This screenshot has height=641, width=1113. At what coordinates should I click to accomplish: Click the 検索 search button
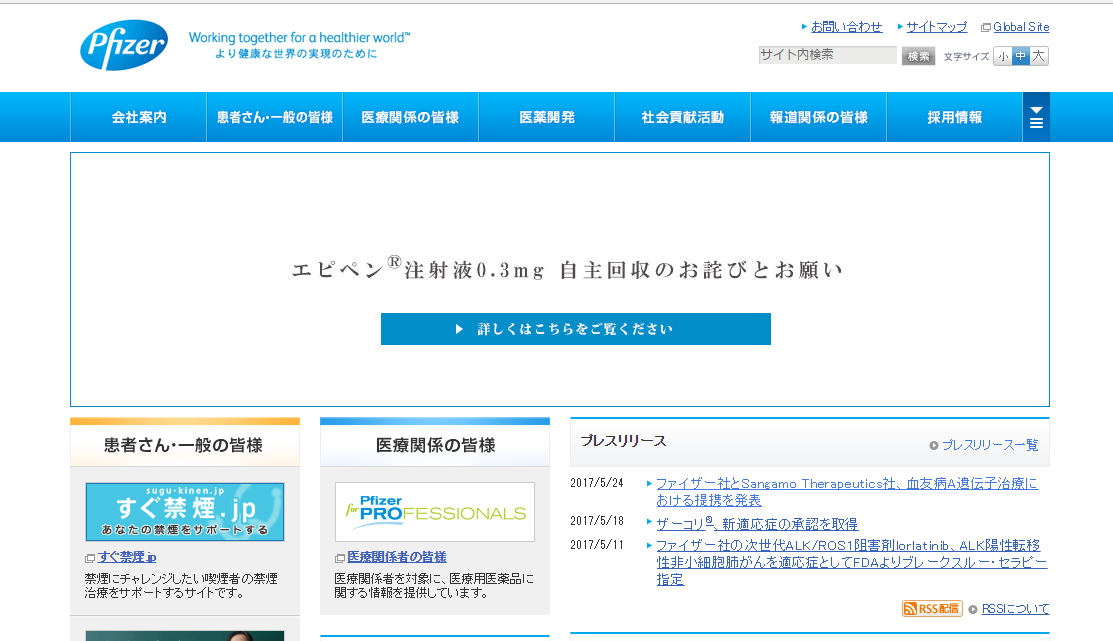[x=918, y=56]
